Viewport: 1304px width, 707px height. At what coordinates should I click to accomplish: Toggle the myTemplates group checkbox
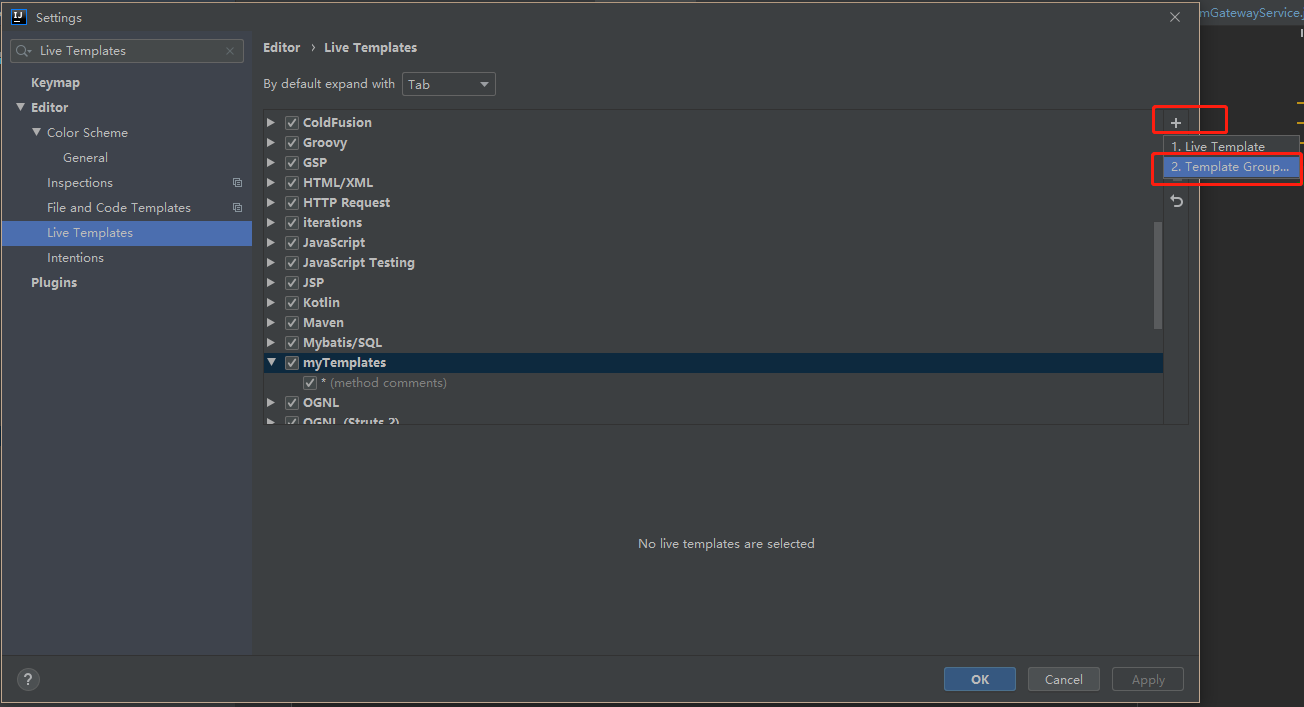click(x=292, y=362)
